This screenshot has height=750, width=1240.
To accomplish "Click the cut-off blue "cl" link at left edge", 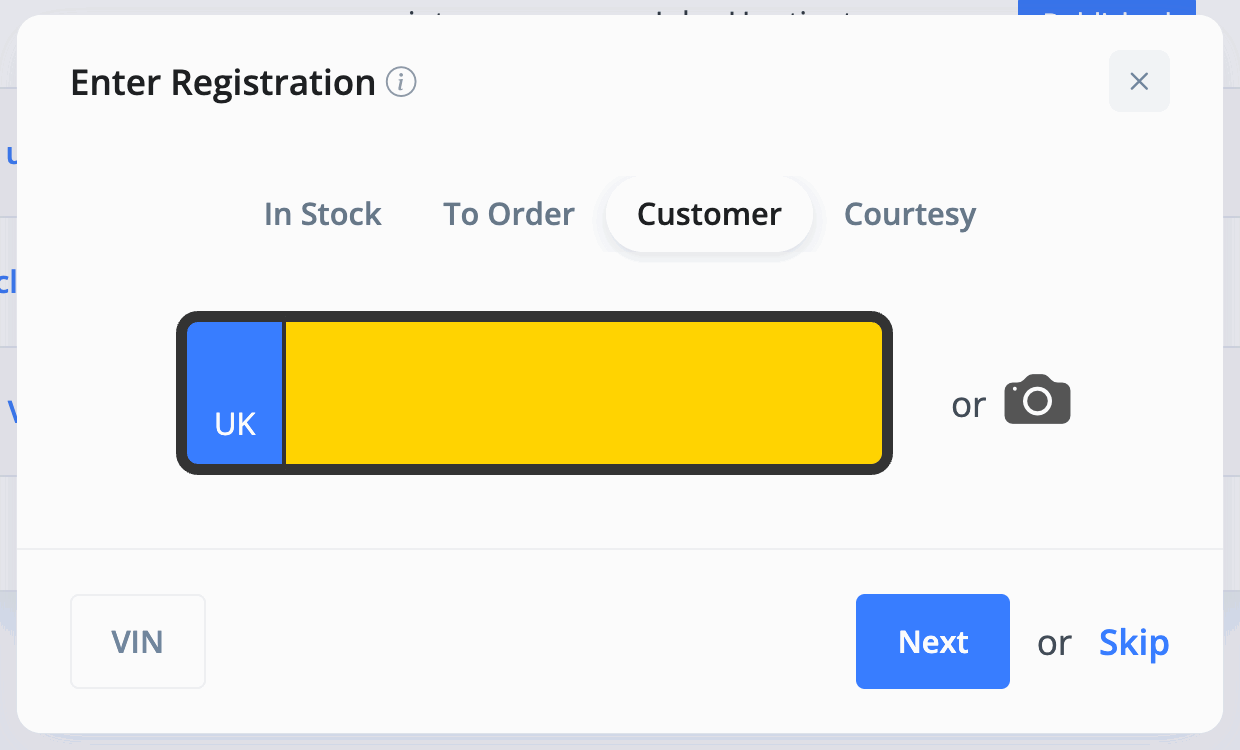I will (x=8, y=281).
